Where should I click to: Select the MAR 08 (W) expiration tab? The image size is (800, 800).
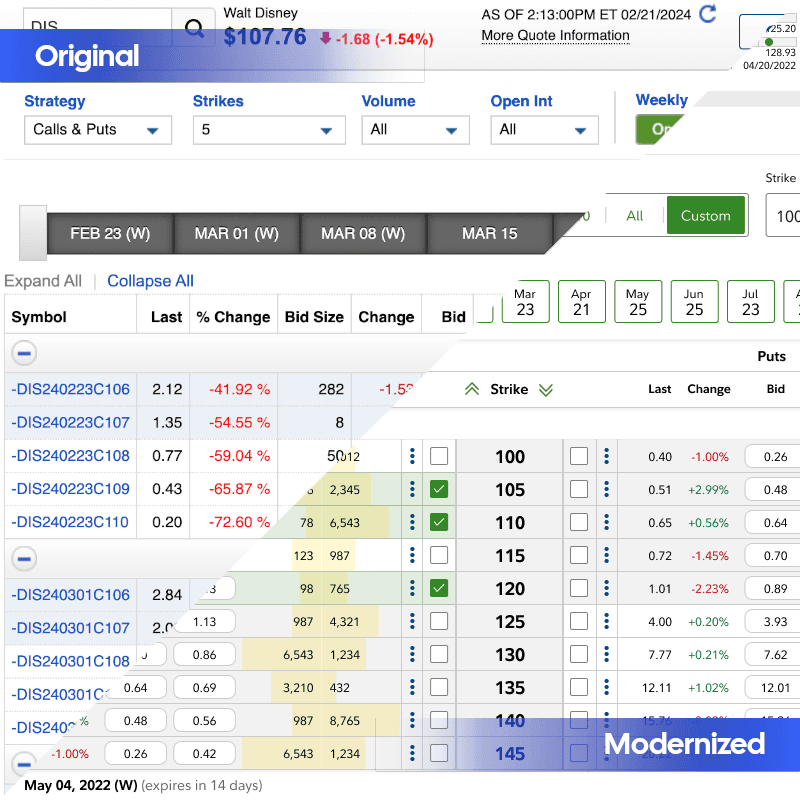pos(363,234)
